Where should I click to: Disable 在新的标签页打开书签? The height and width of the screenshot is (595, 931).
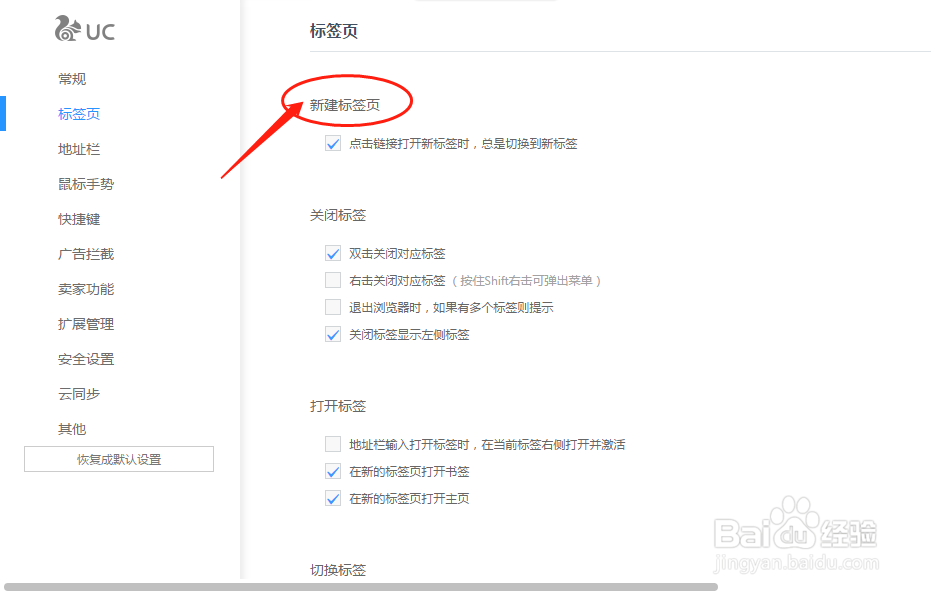pos(332,471)
